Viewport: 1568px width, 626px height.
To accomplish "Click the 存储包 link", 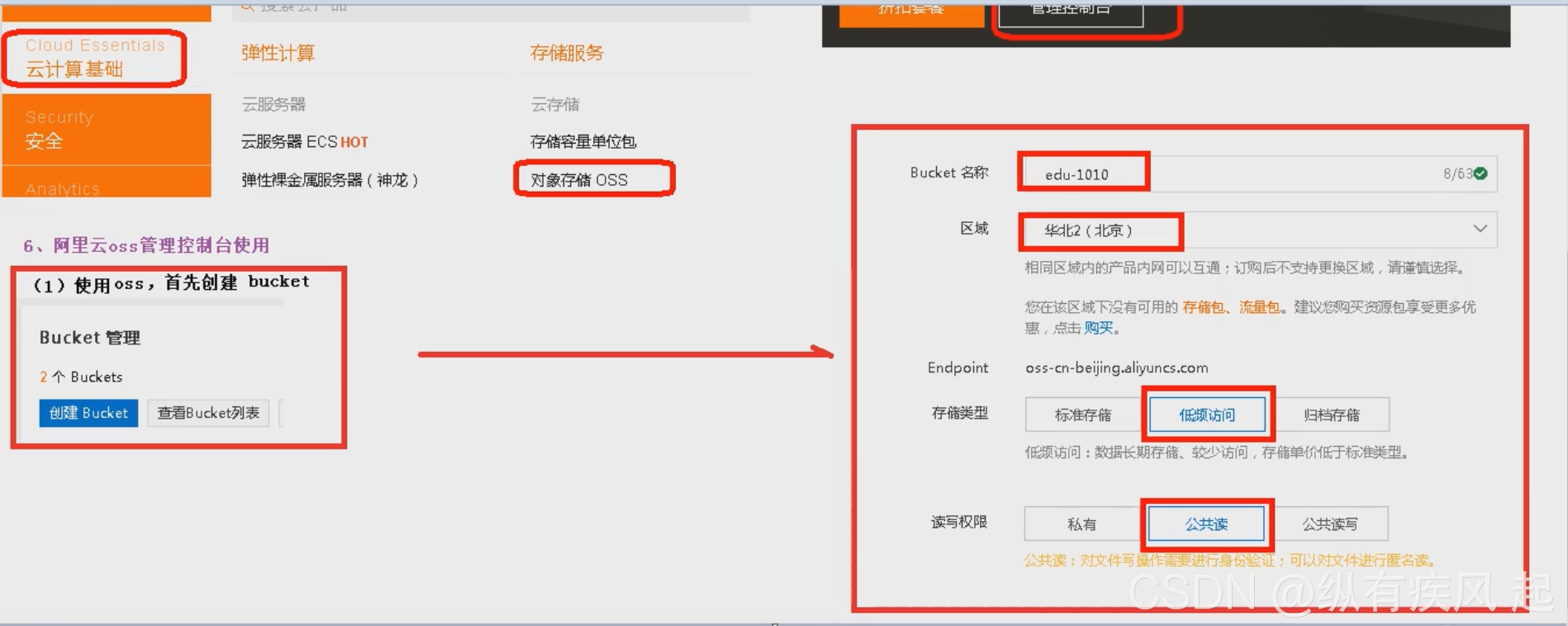I will [x=1203, y=307].
